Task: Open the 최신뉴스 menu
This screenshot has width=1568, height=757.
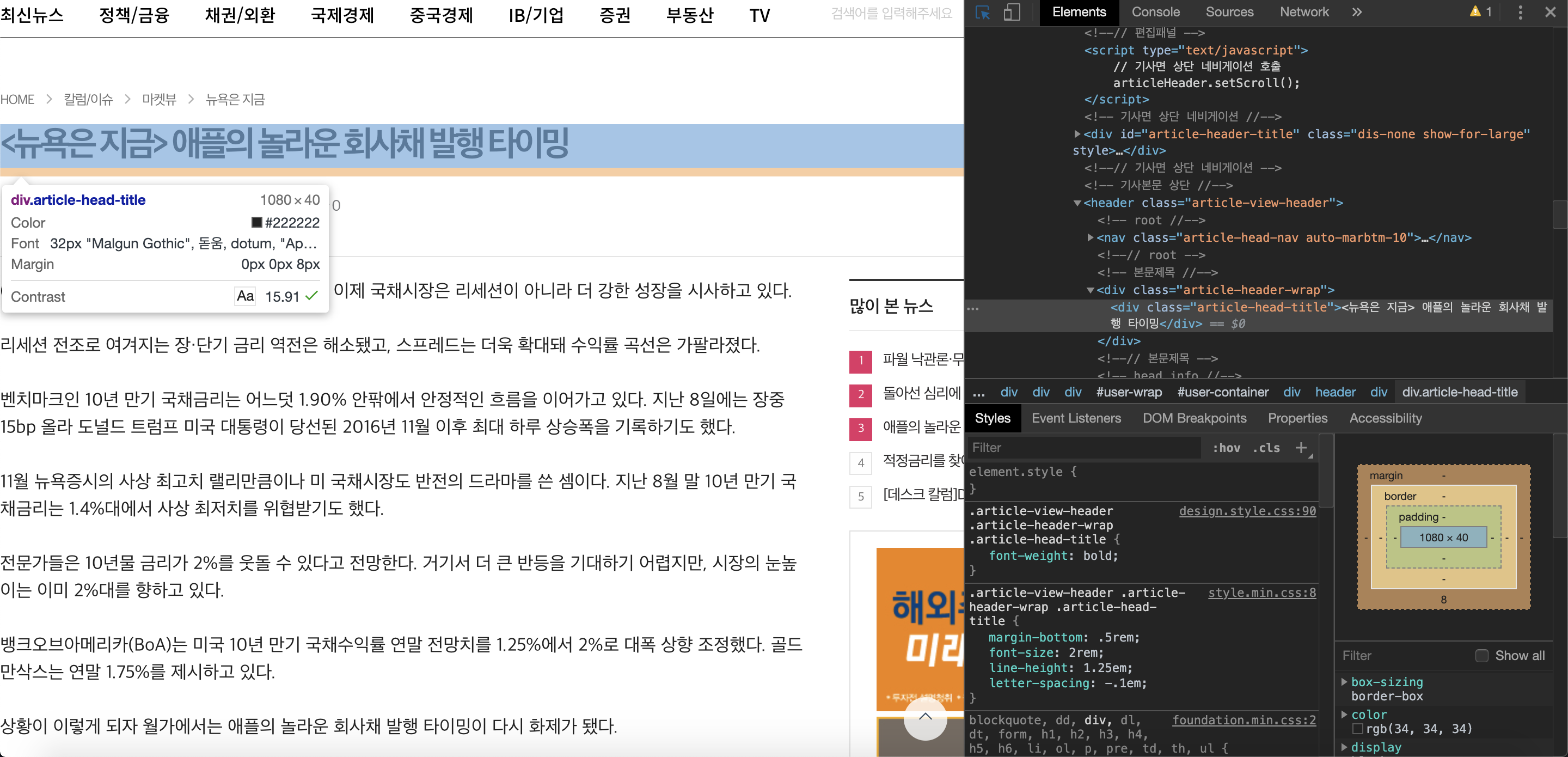Action: click(32, 15)
